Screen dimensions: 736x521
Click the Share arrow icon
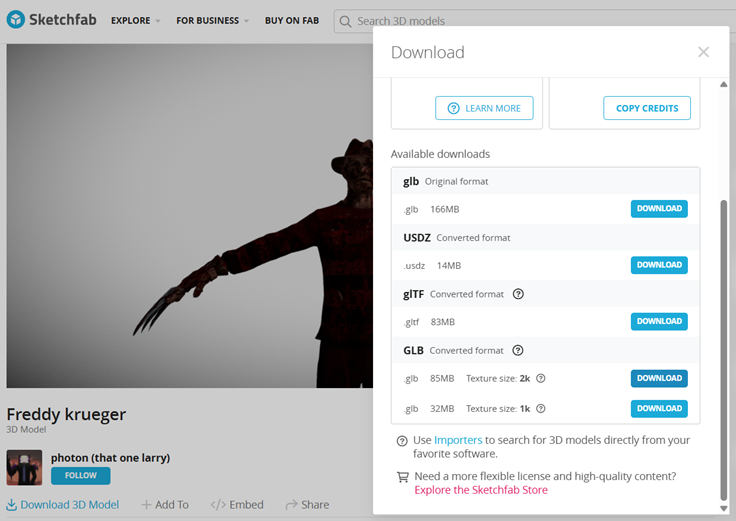291,505
